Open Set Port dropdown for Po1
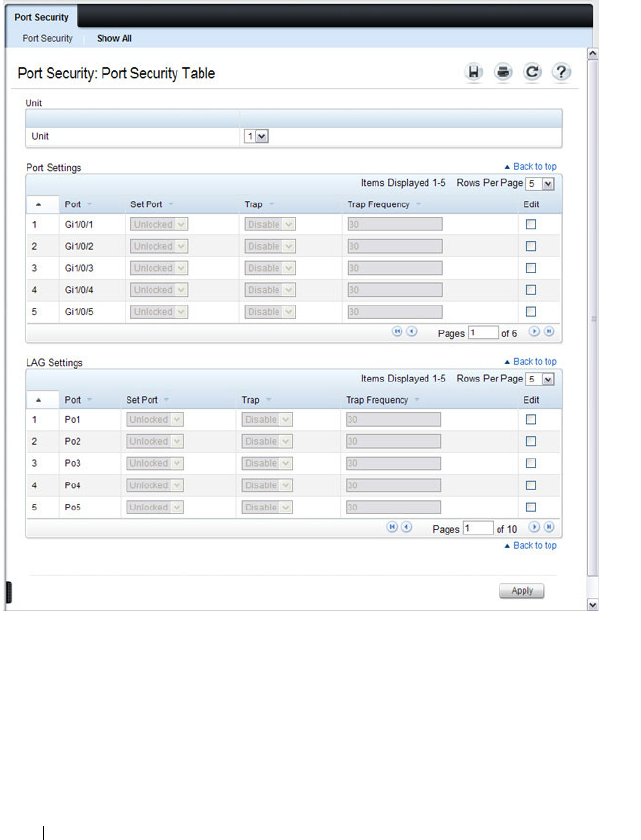The height and width of the screenshot is (840, 641). click(155, 419)
